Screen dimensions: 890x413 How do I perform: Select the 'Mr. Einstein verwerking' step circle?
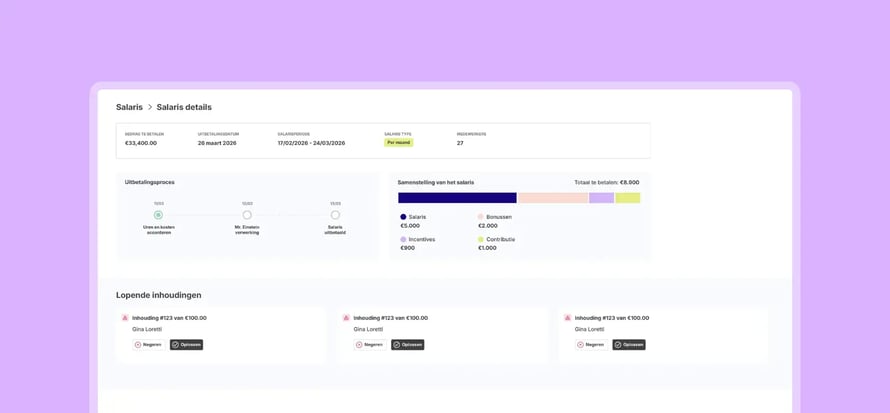coord(247,215)
